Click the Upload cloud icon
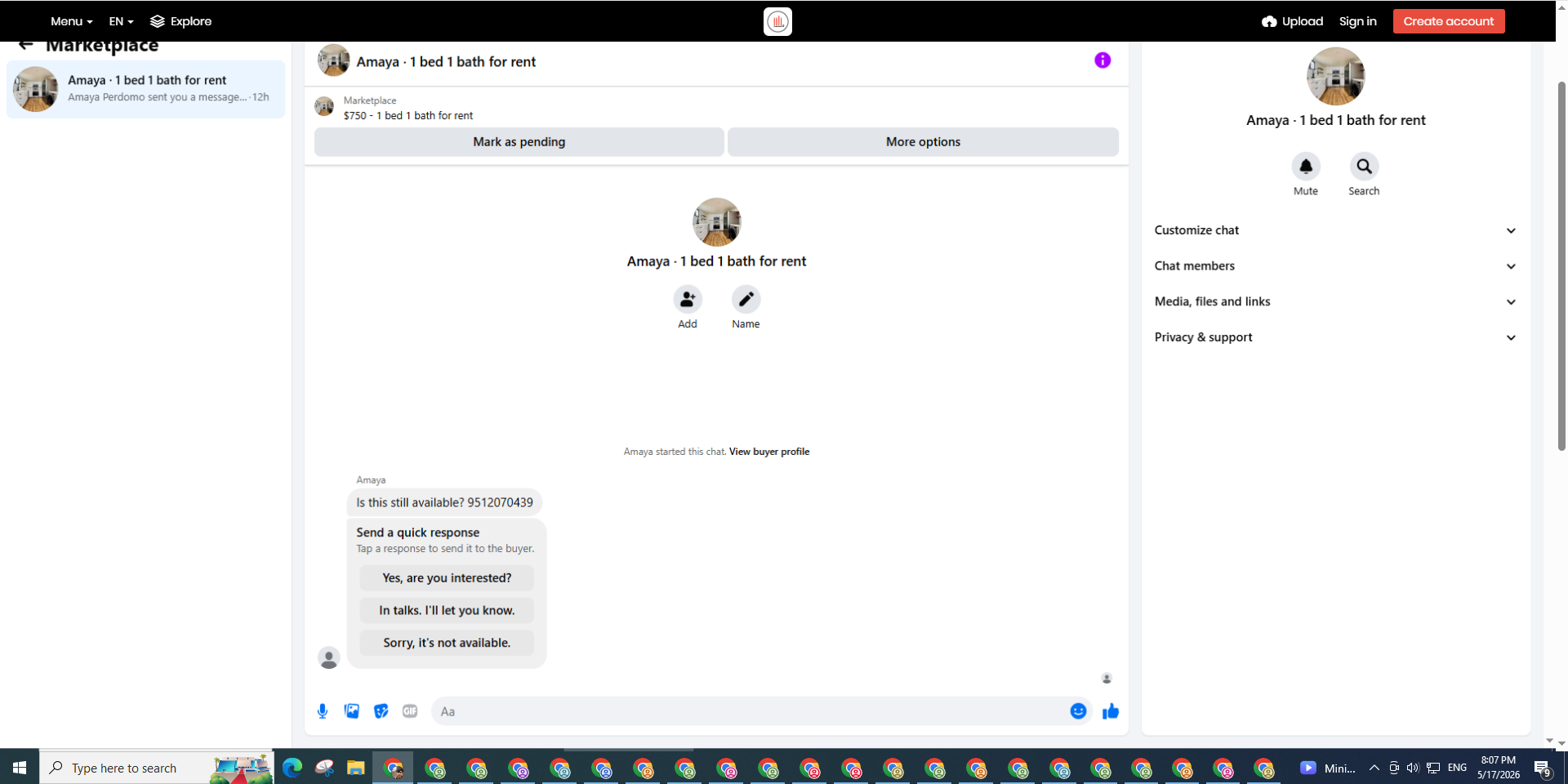This screenshot has height=784, width=1568. point(1269,21)
